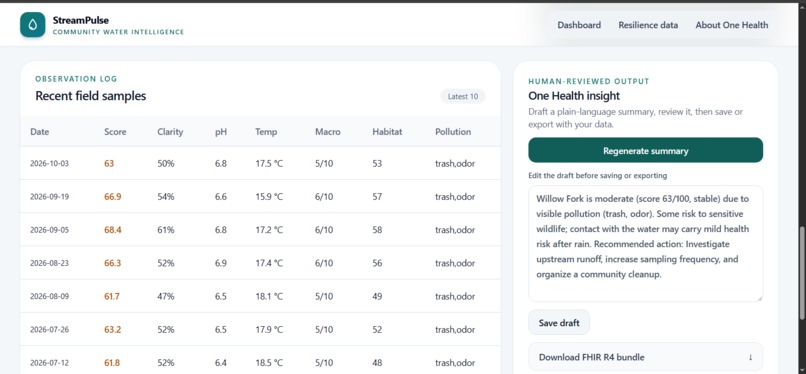Open the About One Health nav item
The width and height of the screenshot is (806, 374).
click(731, 25)
